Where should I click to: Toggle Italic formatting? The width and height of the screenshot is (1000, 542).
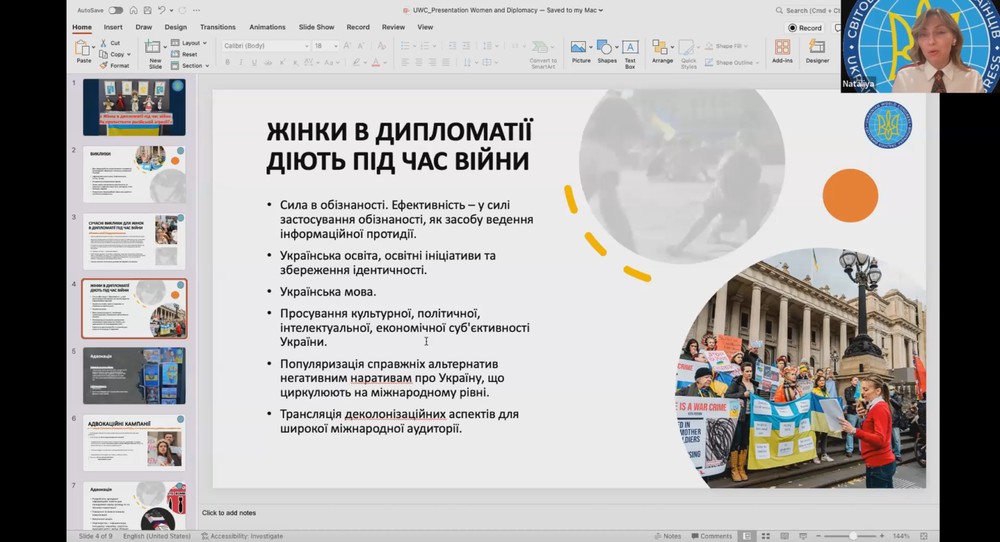[x=240, y=62]
